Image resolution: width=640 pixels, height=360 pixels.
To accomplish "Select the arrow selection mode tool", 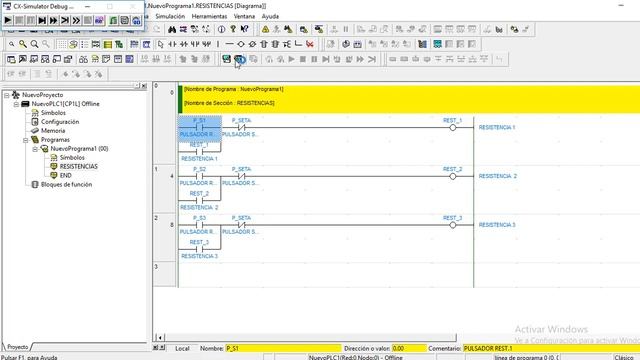I will tap(161, 44).
